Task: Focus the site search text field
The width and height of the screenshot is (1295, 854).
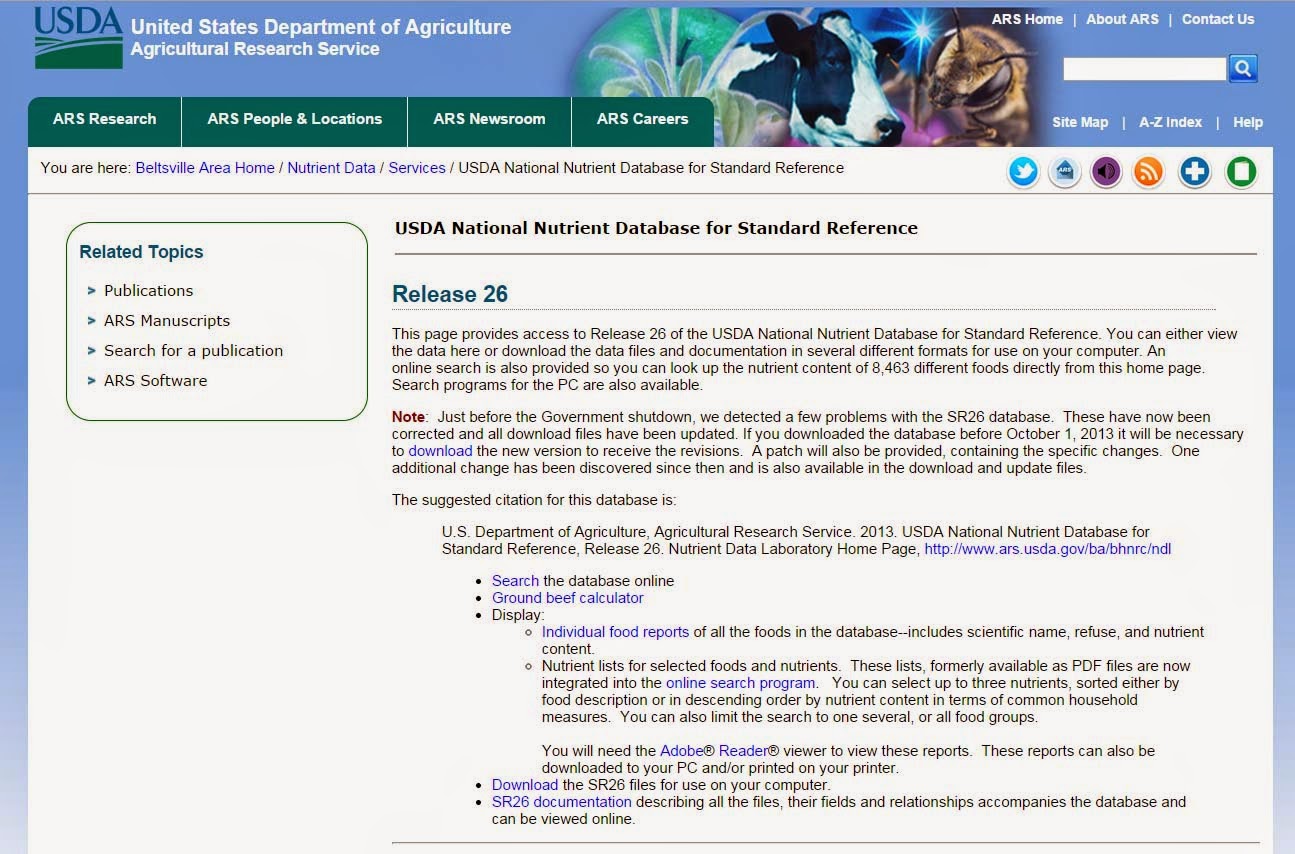Action: coord(1144,69)
